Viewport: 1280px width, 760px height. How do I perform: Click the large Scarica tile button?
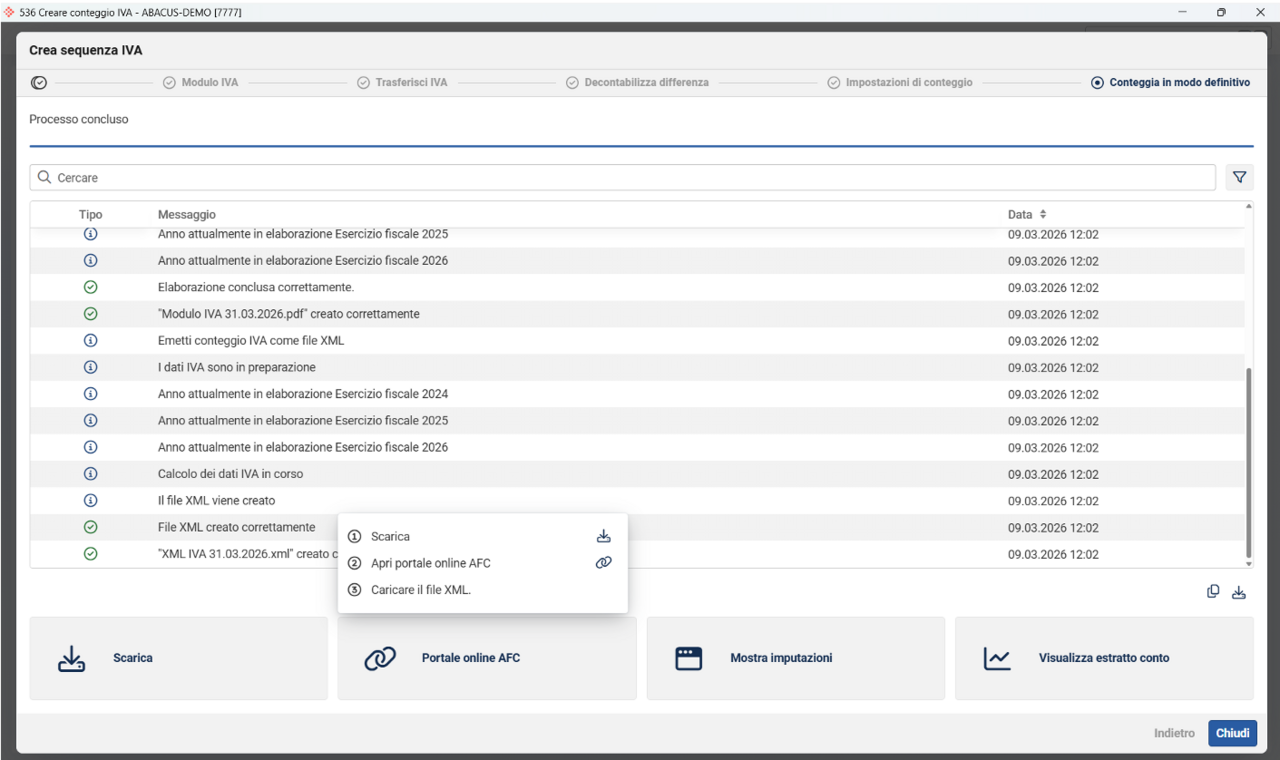(x=179, y=658)
